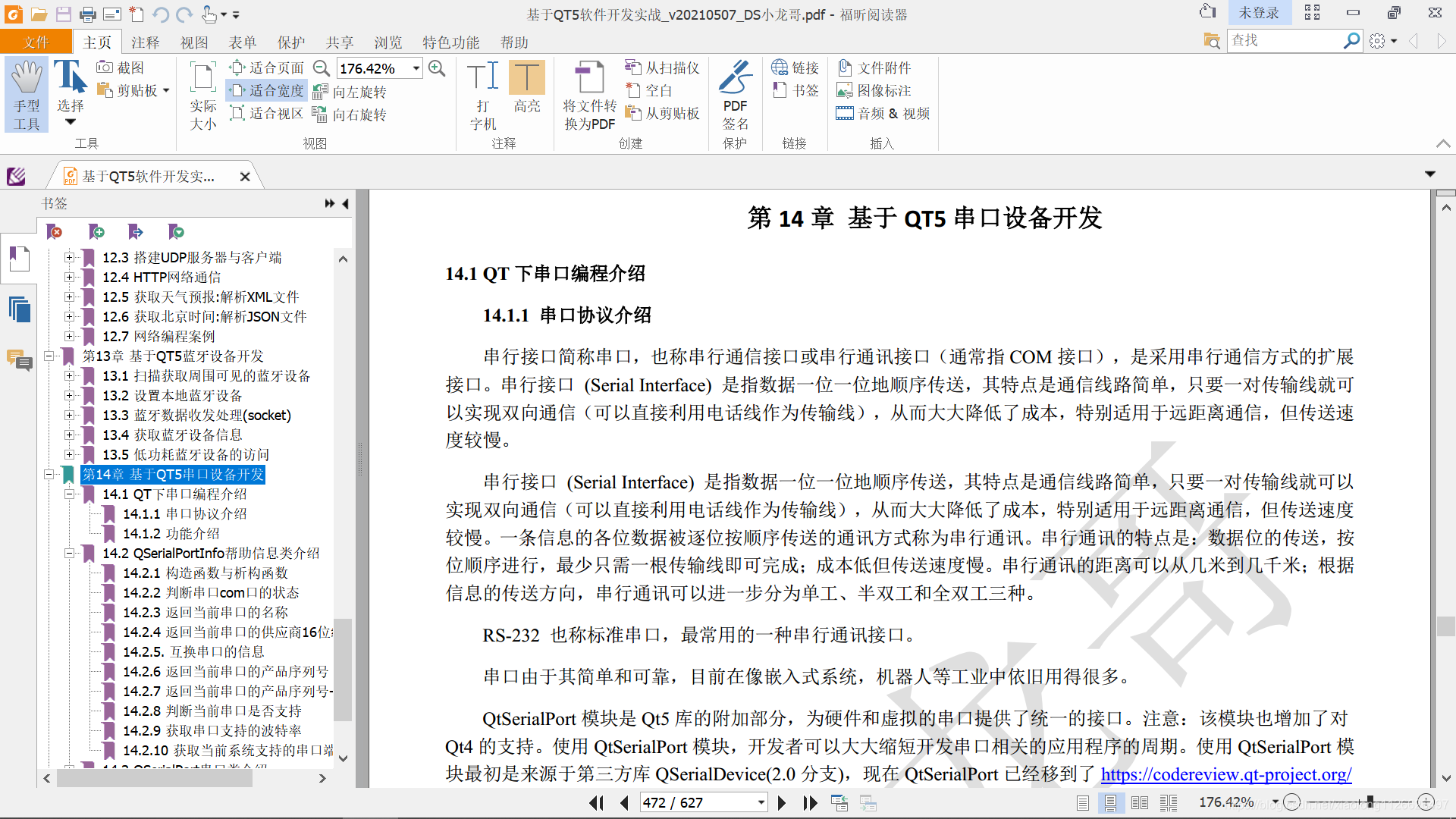The height and width of the screenshot is (819, 1456).
Task: Switch to single page view mode
Action: [1083, 802]
